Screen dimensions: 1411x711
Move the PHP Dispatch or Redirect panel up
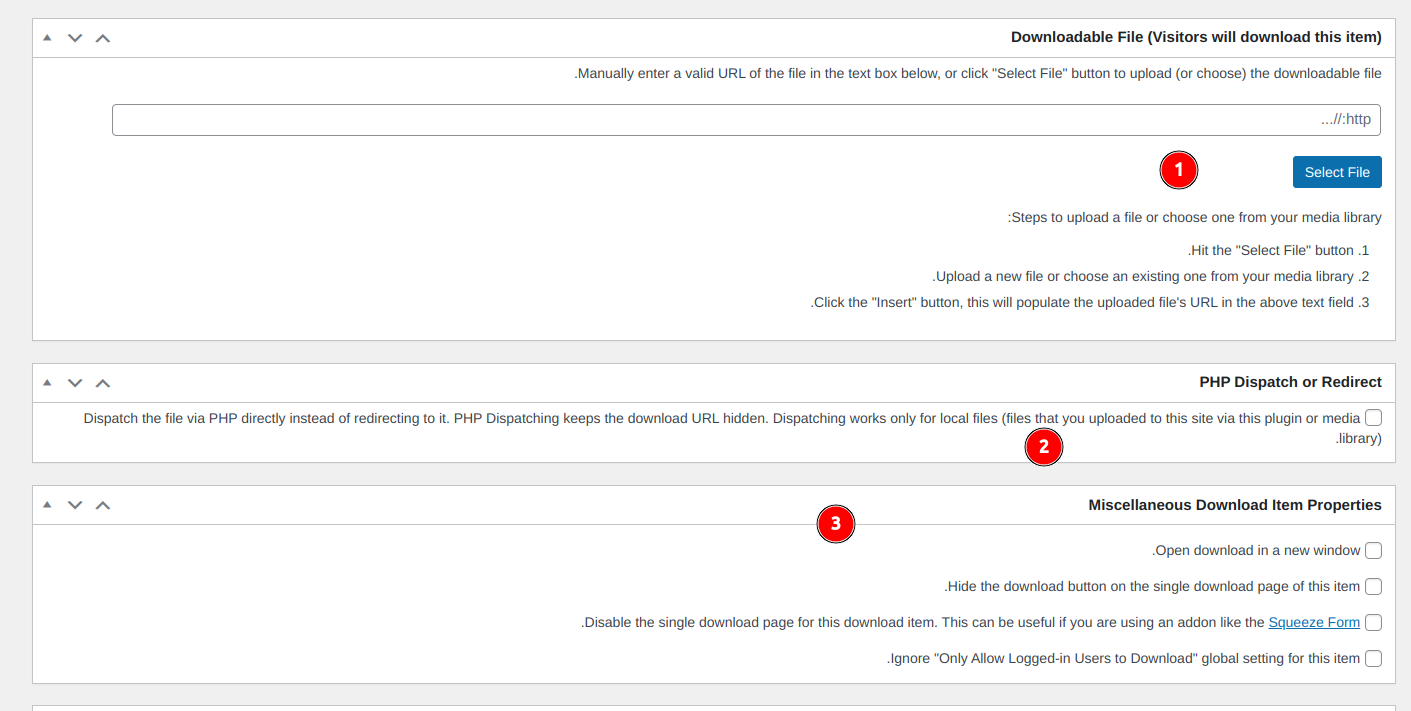click(x=103, y=383)
